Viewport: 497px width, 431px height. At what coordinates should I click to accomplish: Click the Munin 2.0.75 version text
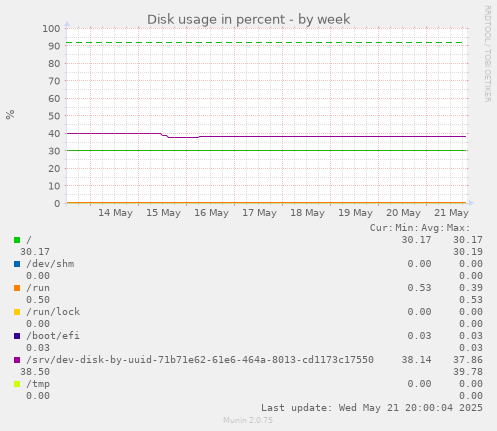click(x=248, y=420)
